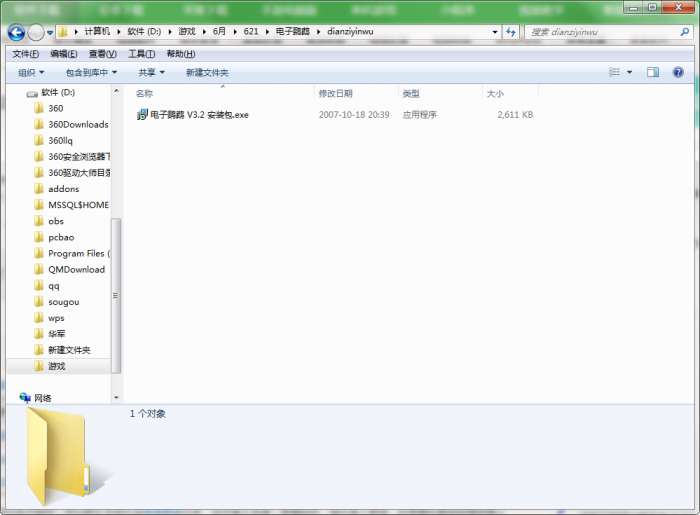Open the 编辑(E) menu
Screen dimensions: 700x515
tap(64, 54)
